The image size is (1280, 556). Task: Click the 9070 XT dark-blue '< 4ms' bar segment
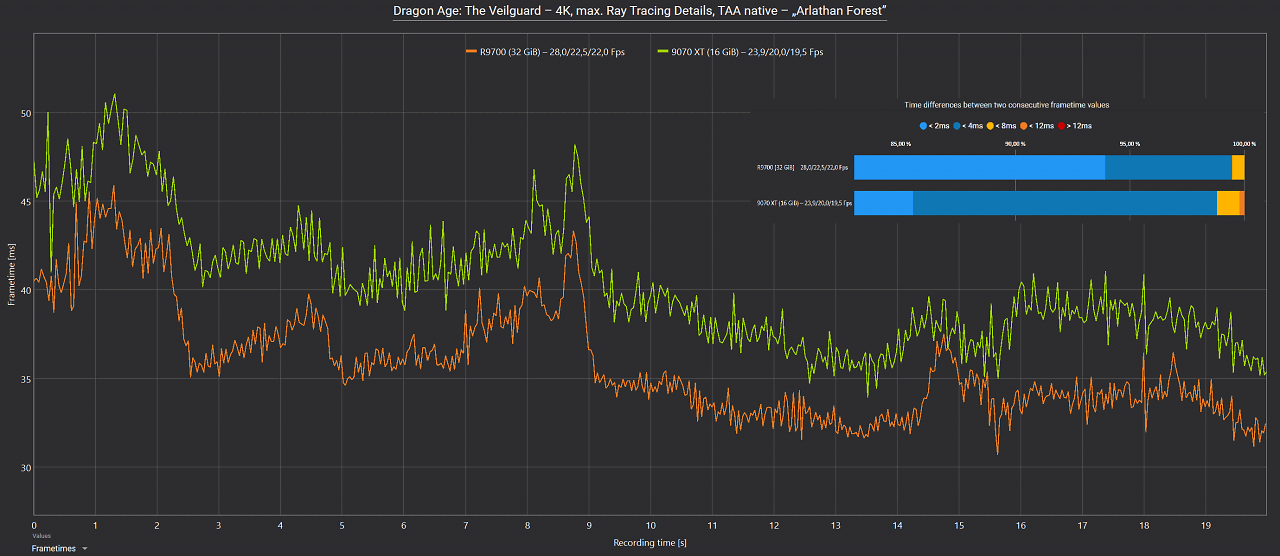click(1065, 203)
